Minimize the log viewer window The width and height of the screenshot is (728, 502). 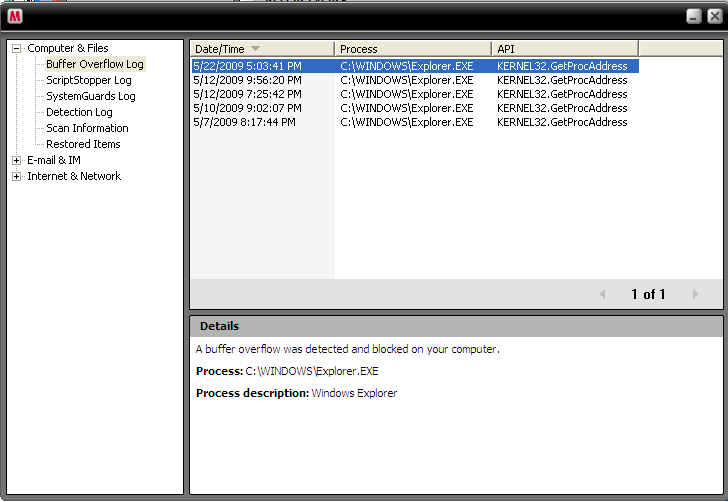(x=693, y=16)
